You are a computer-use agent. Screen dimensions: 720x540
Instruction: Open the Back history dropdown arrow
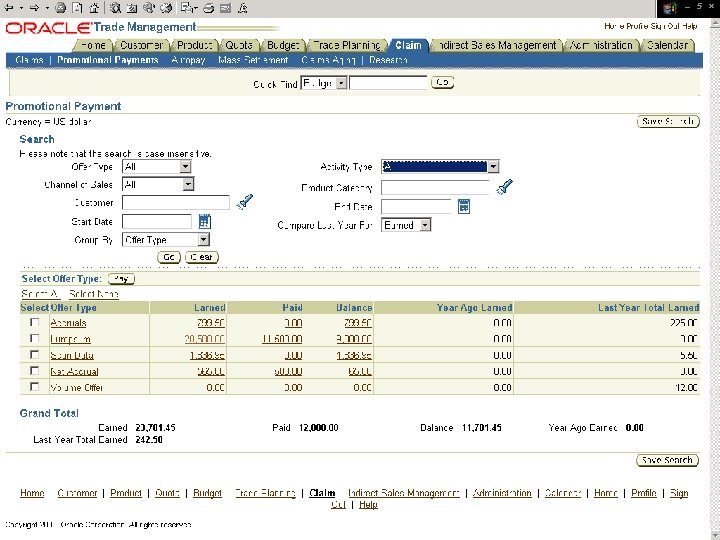21,8
